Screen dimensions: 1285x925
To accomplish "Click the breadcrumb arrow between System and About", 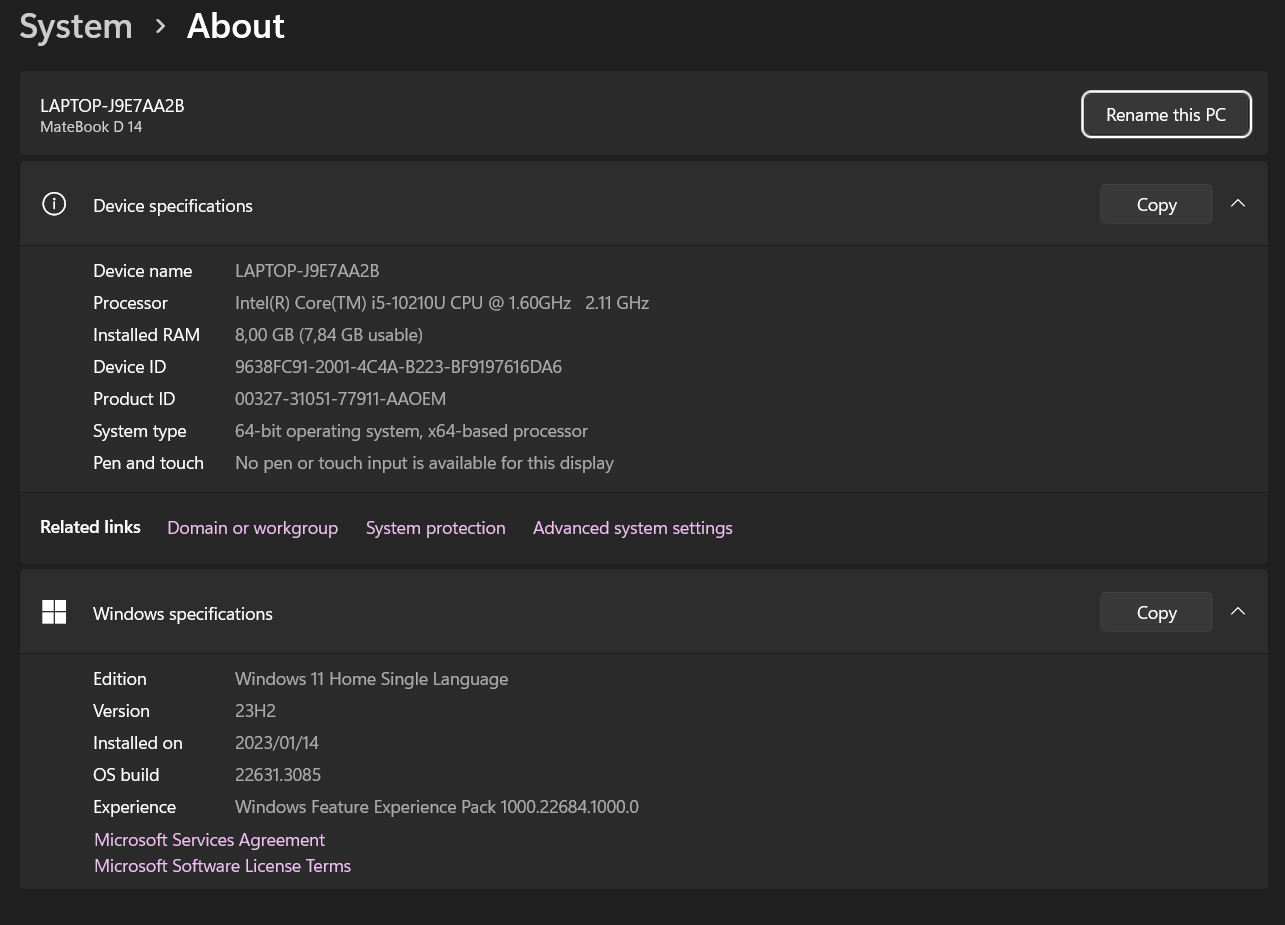I will 160,27.
